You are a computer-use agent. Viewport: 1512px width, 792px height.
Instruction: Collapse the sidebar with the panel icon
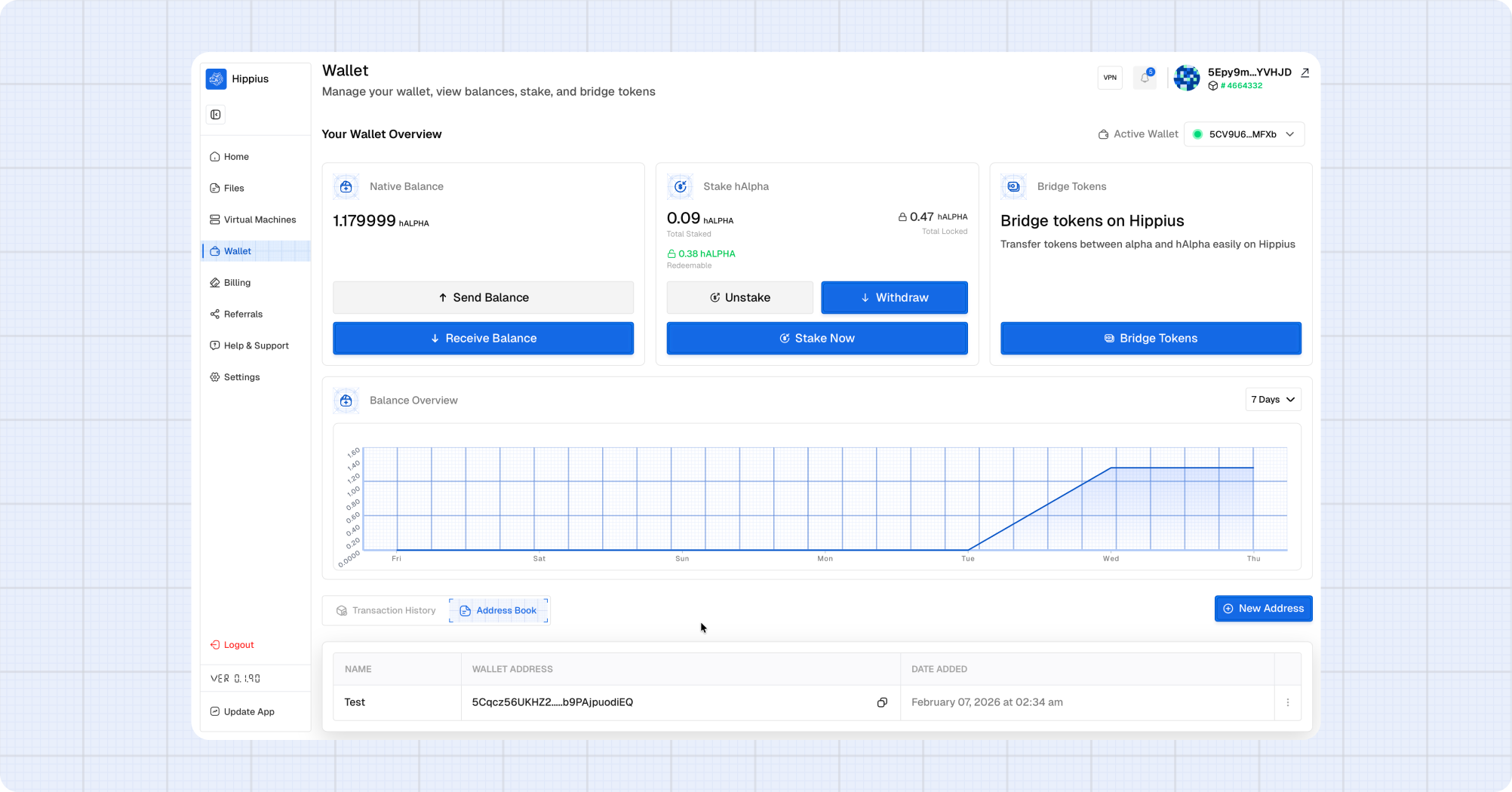click(216, 115)
